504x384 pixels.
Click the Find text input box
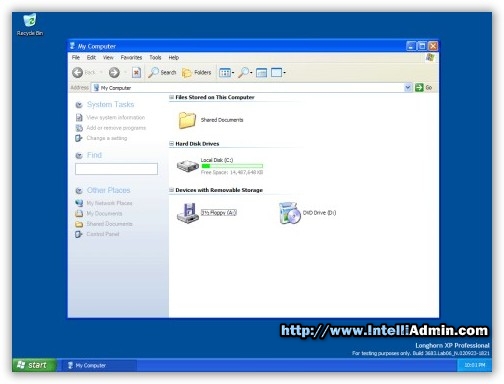(116, 169)
